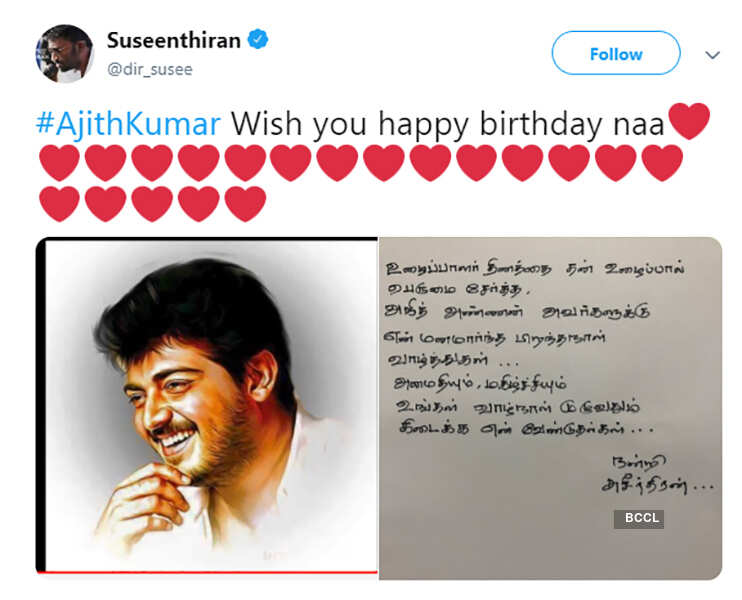Open Suseenthiran's profile picture avatar
742x600 pixels.
tap(64, 53)
